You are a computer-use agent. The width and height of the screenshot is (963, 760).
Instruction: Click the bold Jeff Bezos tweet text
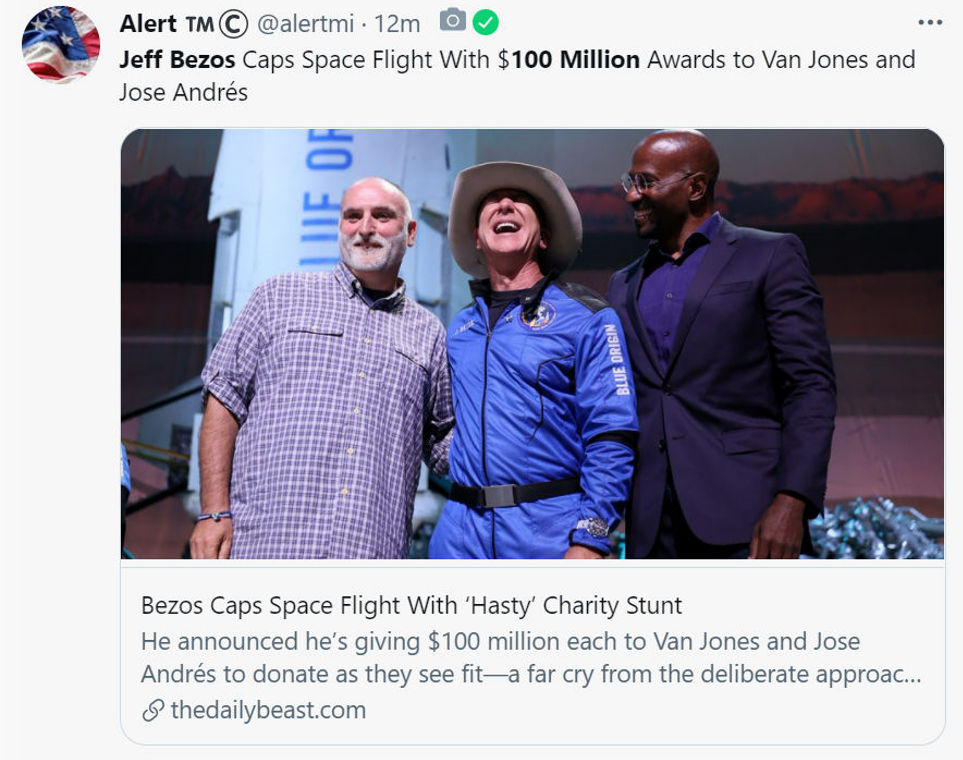(177, 59)
